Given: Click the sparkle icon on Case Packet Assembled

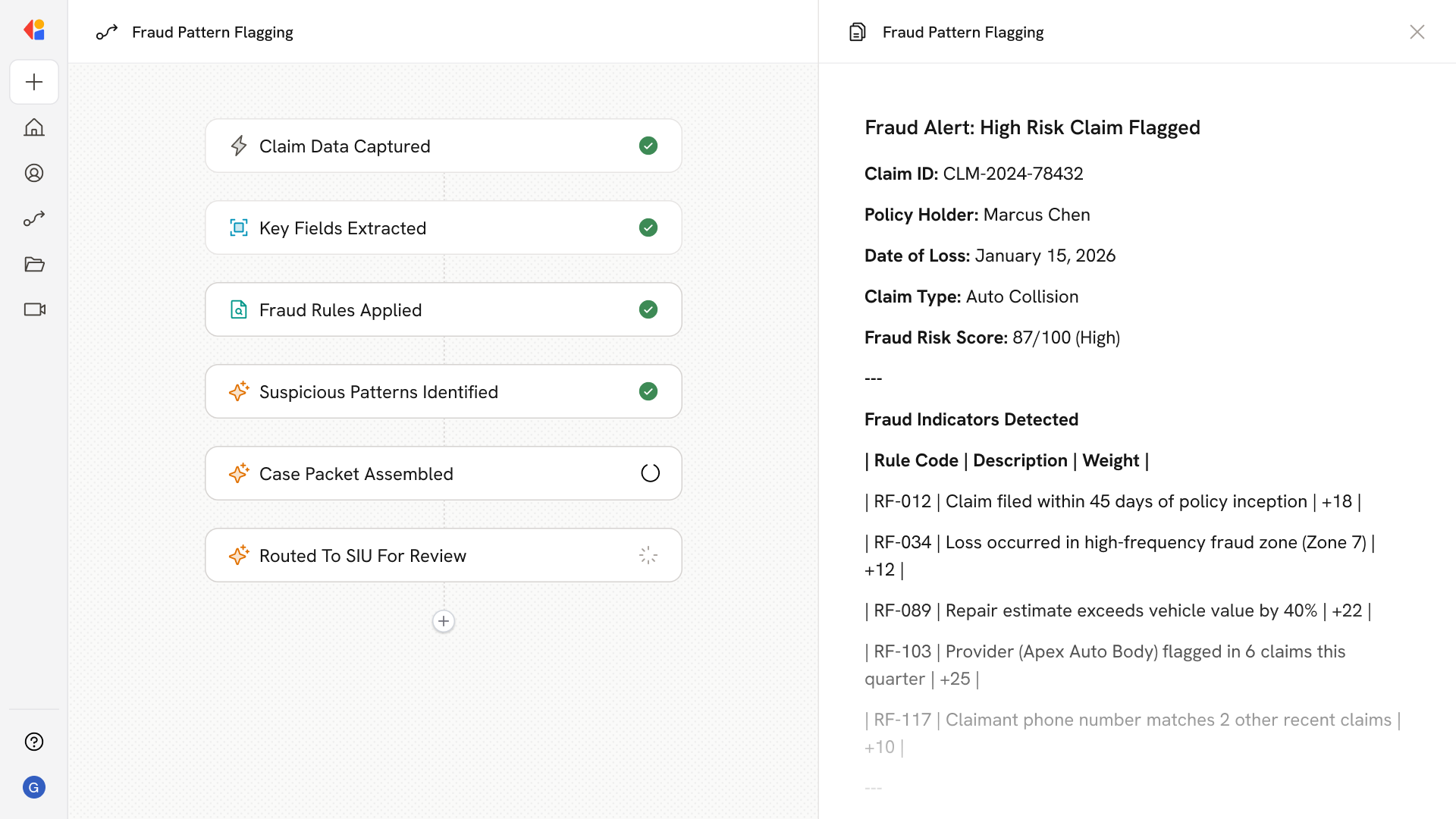Looking at the screenshot, I should pyautogui.click(x=239, y=473).
